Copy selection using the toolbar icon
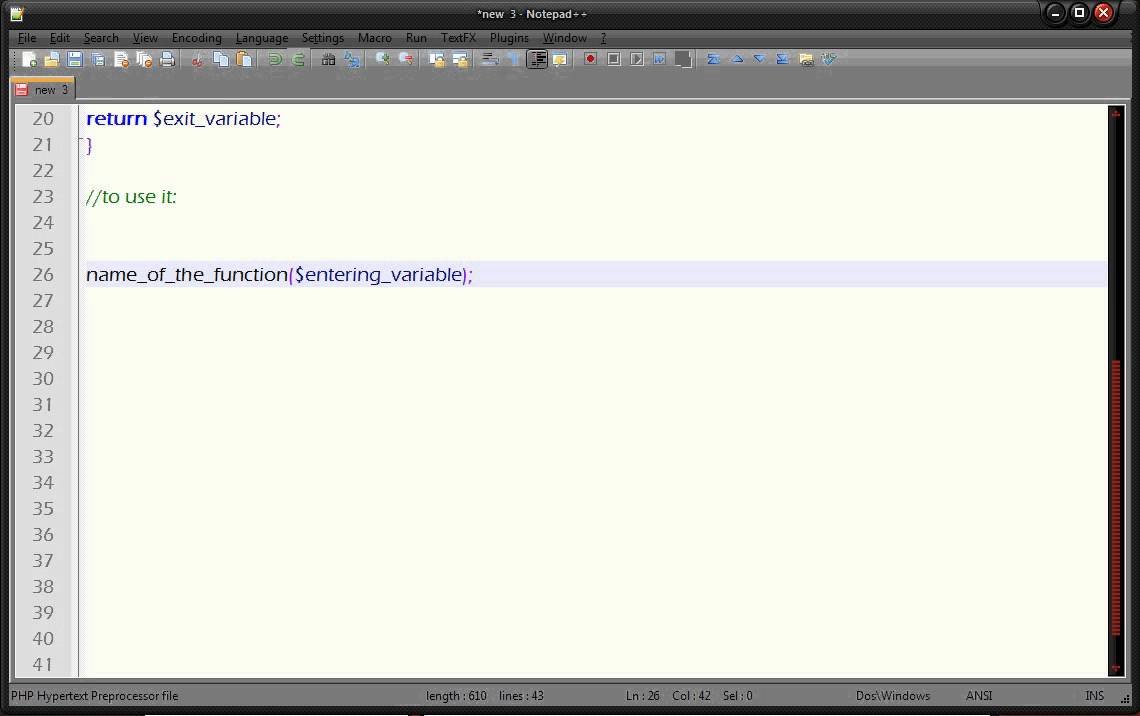The height and width of the screenshot is (716, 1140). pyautogui.click(x=220, y=60)
